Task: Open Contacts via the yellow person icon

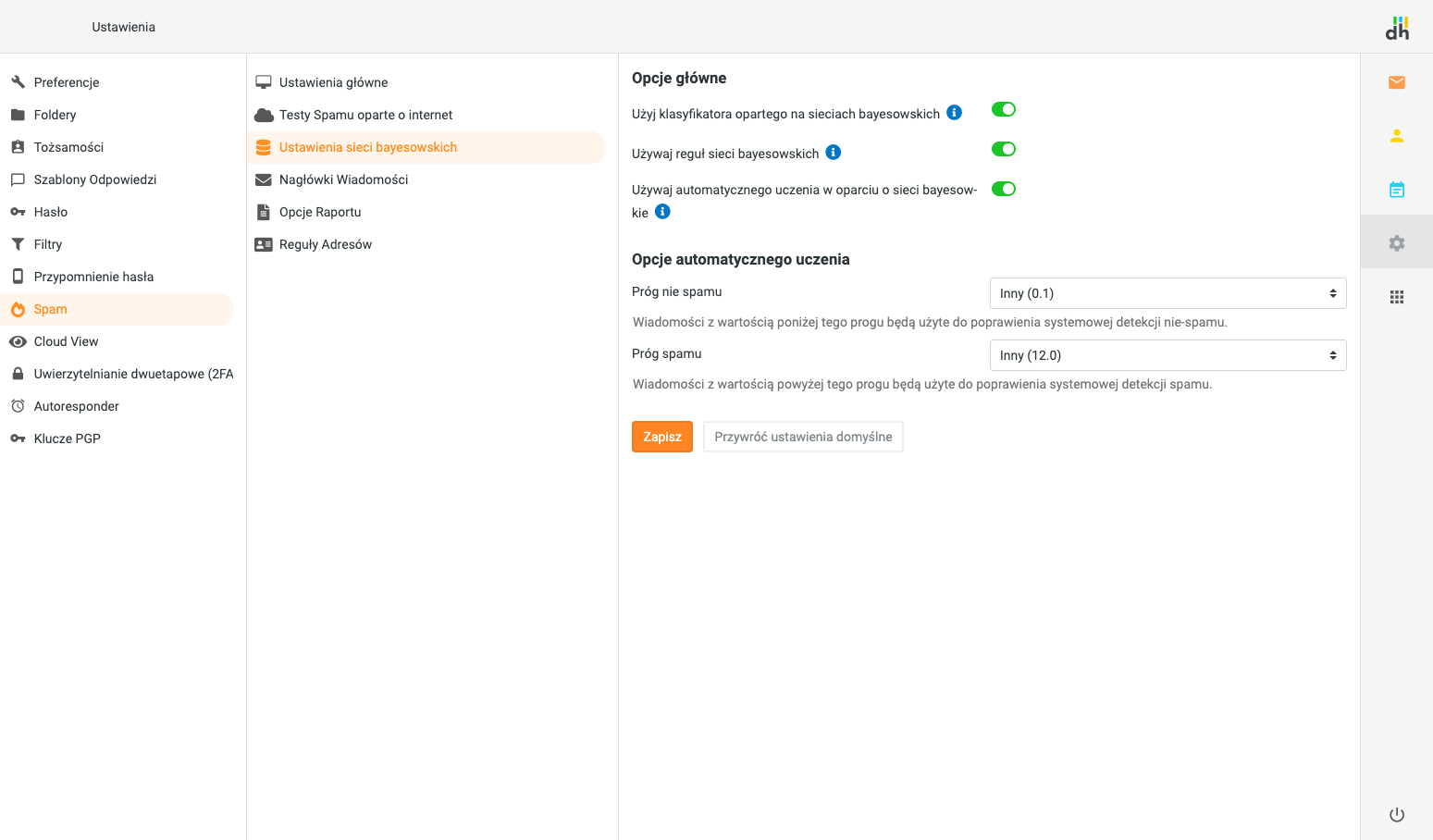Action: (1397, 136)
